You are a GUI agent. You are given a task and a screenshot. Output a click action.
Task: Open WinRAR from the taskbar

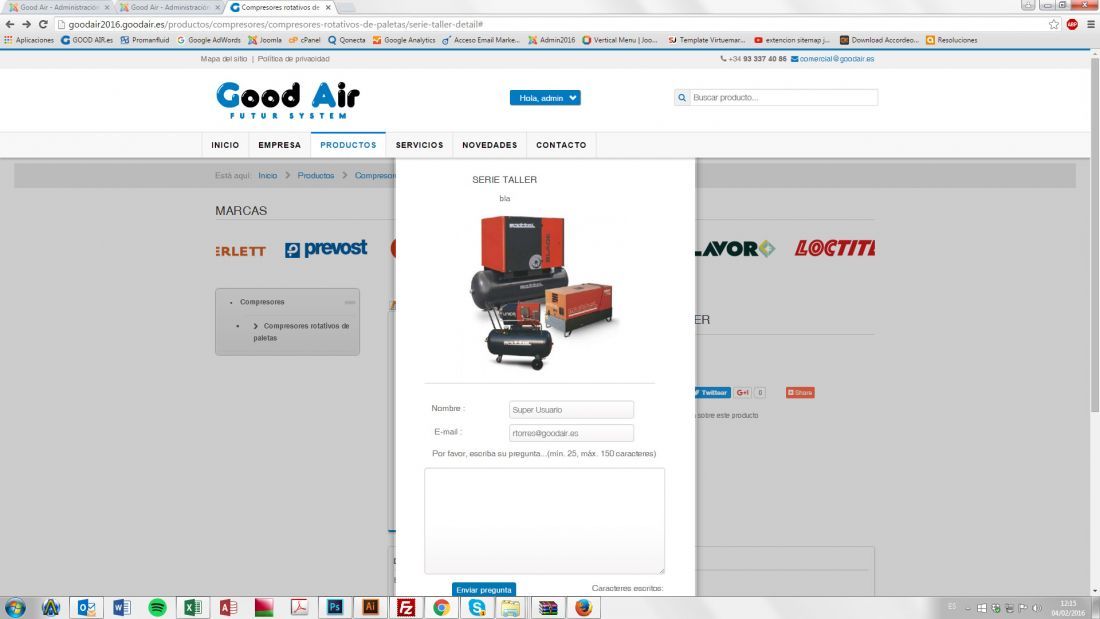548,608
